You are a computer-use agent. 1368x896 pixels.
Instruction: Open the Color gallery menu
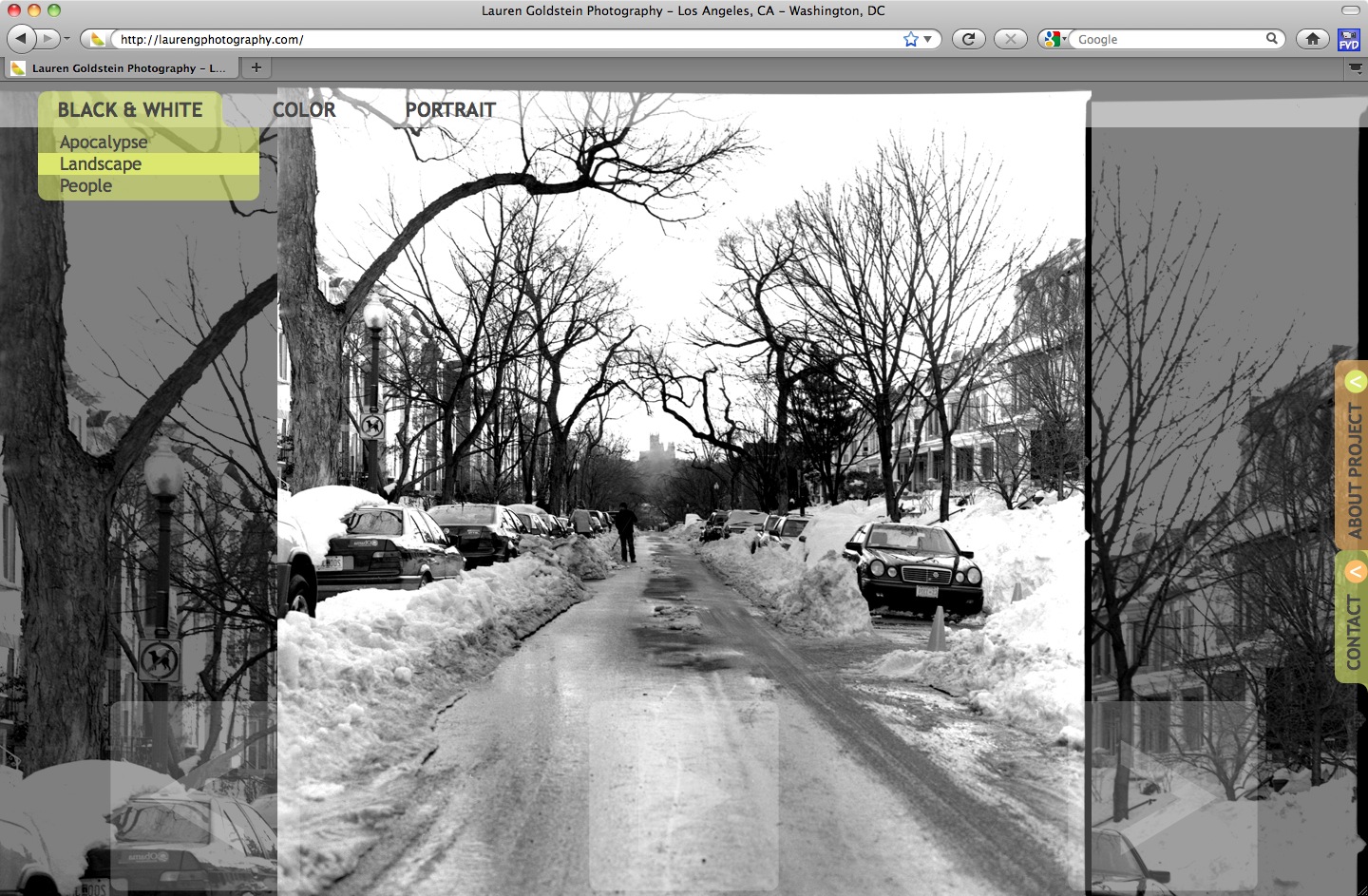click(x=304, y=110)
